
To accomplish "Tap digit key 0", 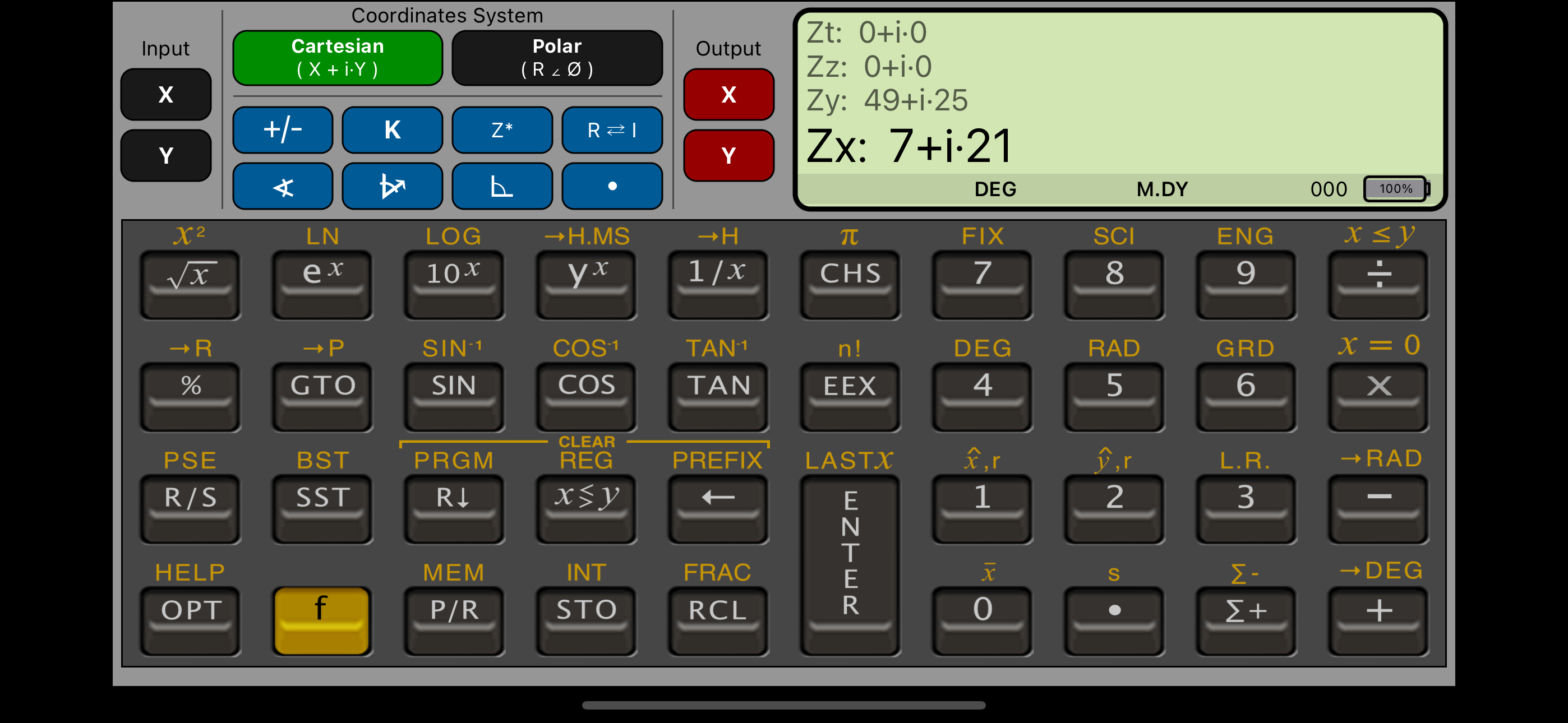I will click(983, 622).
